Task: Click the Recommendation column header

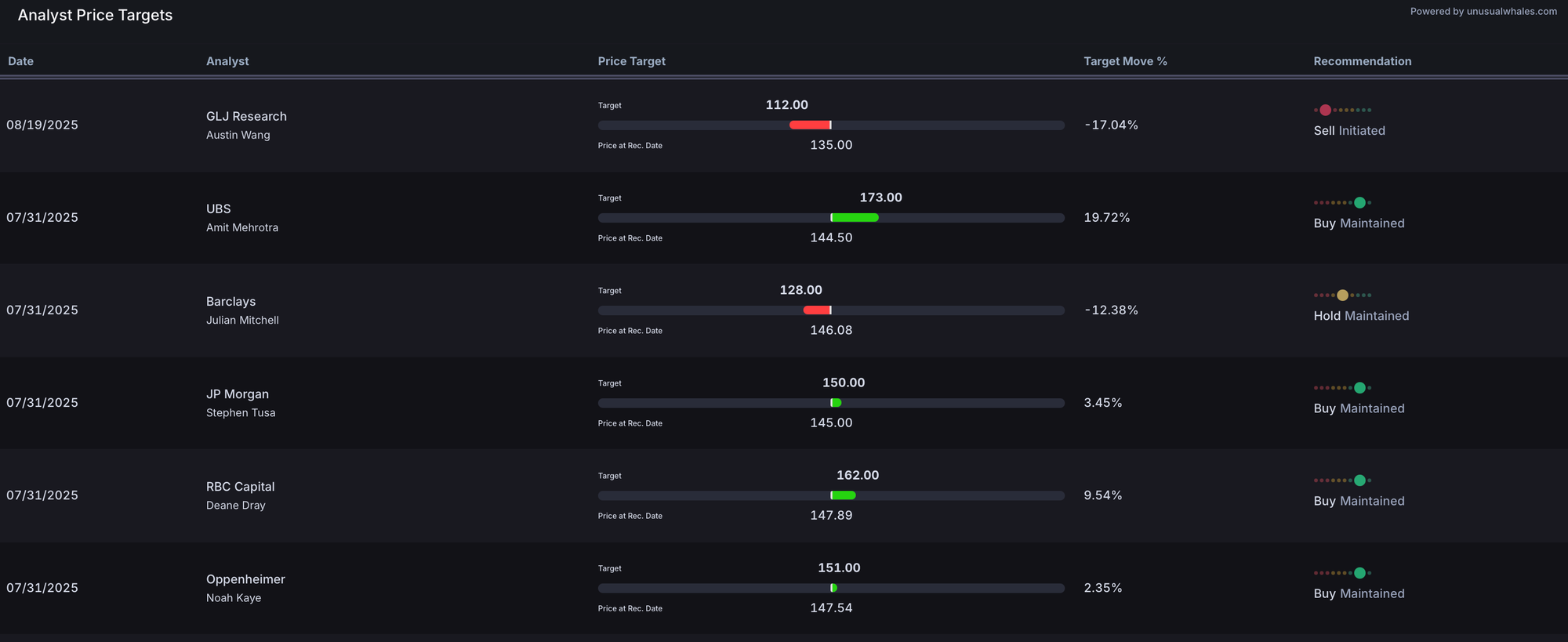Action: coord(1363,61)
